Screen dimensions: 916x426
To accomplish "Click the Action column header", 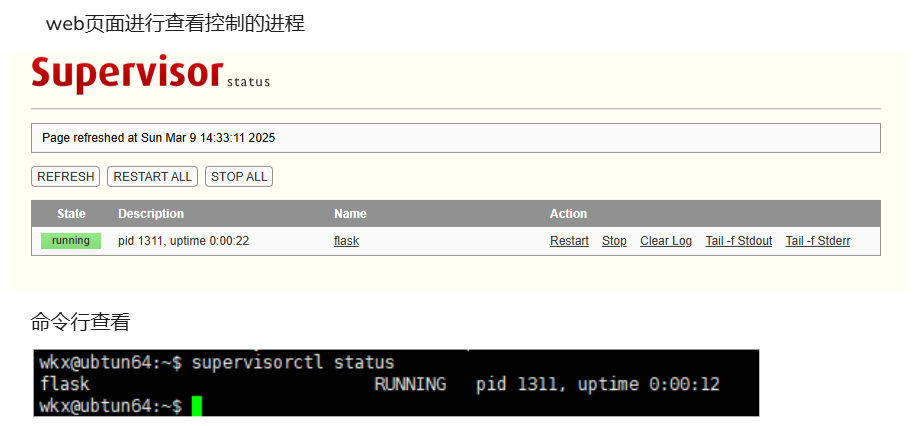I will click(568, 214).
